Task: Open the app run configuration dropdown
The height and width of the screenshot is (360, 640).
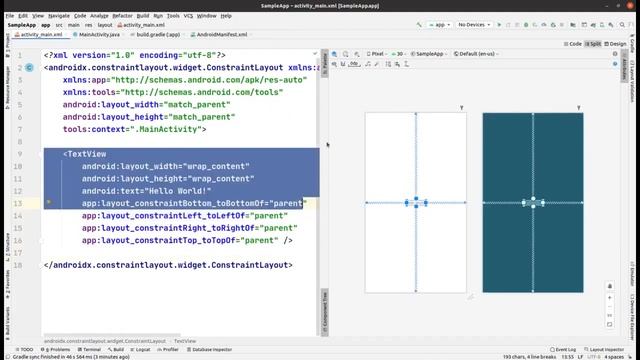Action: click(x=439, y=25)
